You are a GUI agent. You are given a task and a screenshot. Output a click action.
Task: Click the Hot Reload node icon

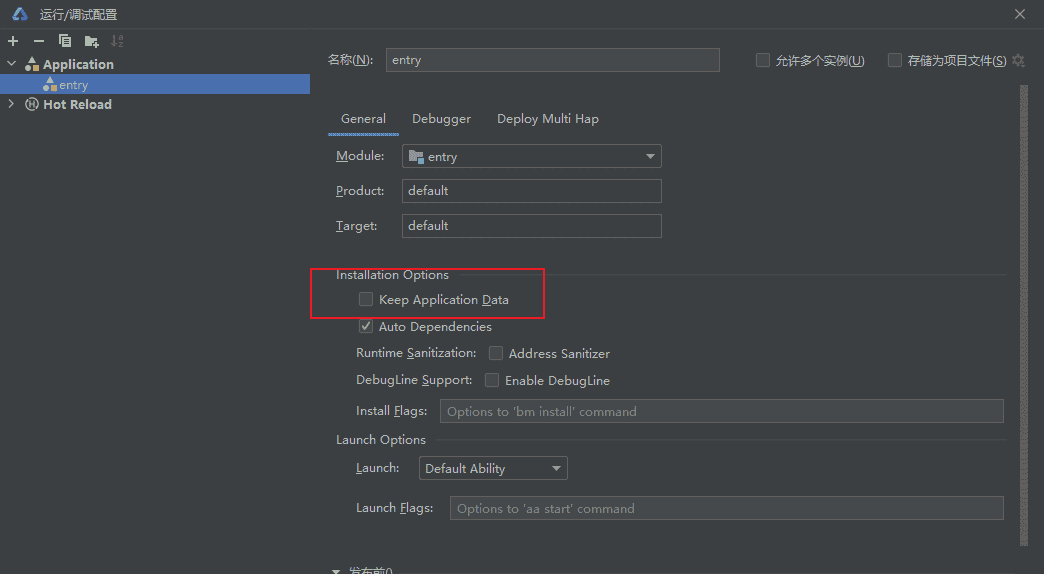tap(32, 105)
